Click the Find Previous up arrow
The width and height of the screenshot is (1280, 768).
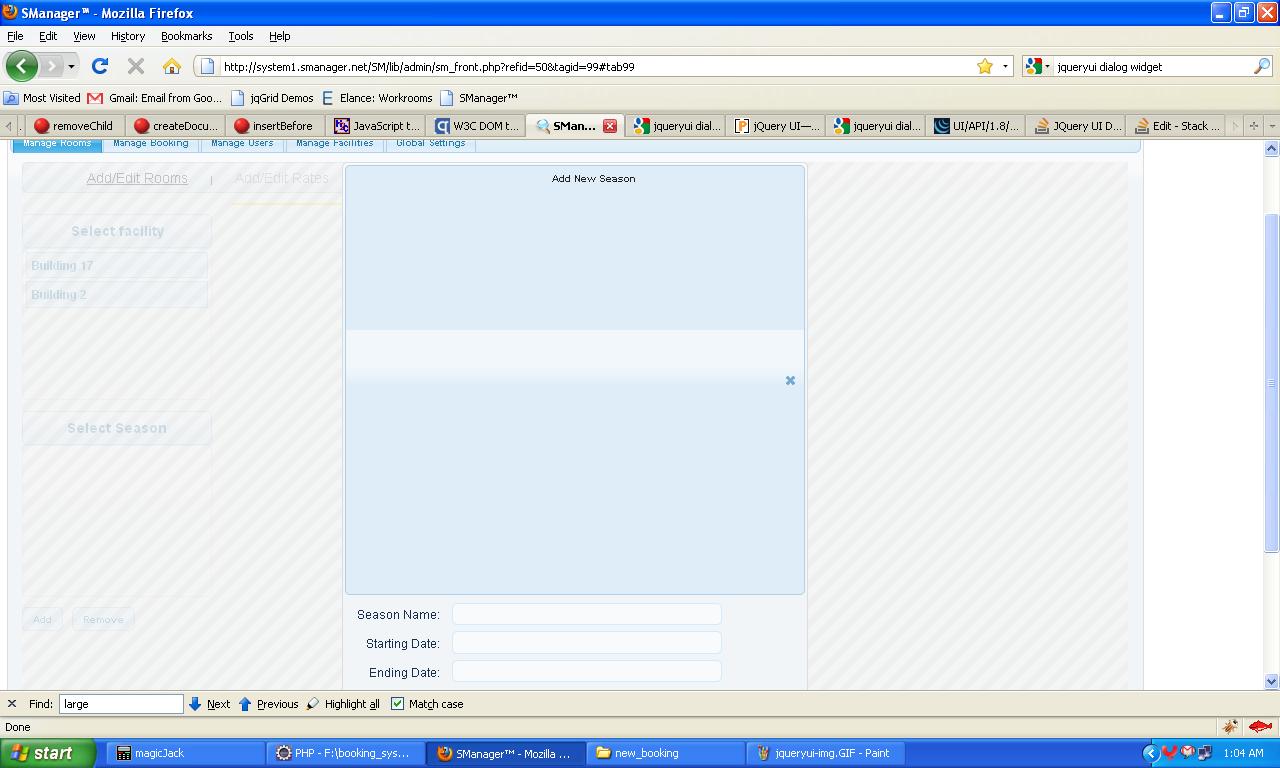tap(245, 704)
